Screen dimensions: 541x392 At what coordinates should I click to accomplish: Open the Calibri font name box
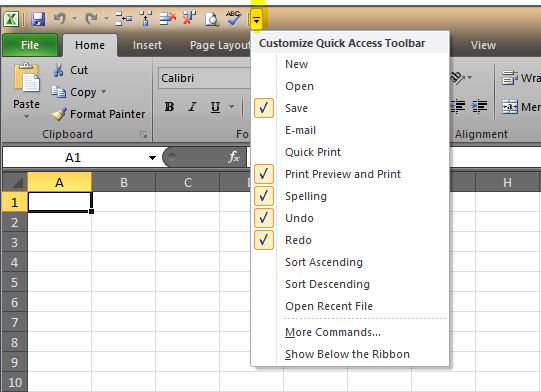[x=205, y=78]
